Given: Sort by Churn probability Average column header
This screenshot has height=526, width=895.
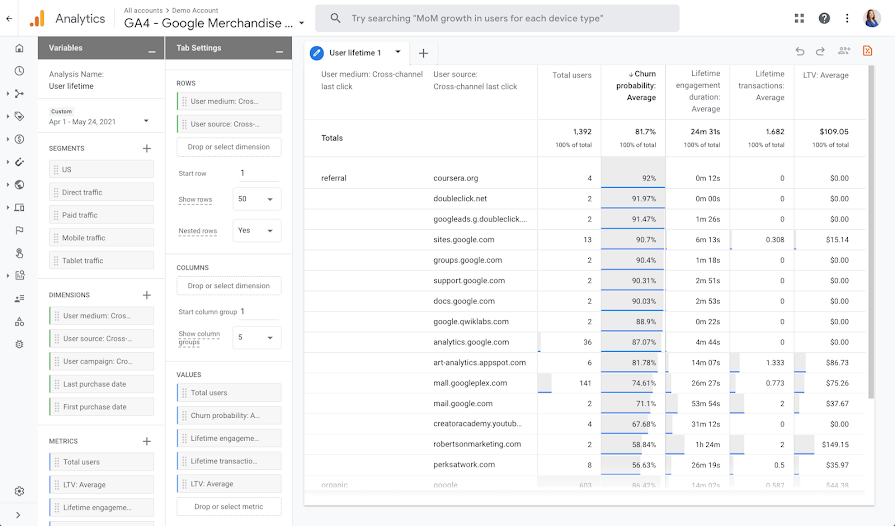Looking at the screenshot, I should pyautogui.click(x=634, y=86).
